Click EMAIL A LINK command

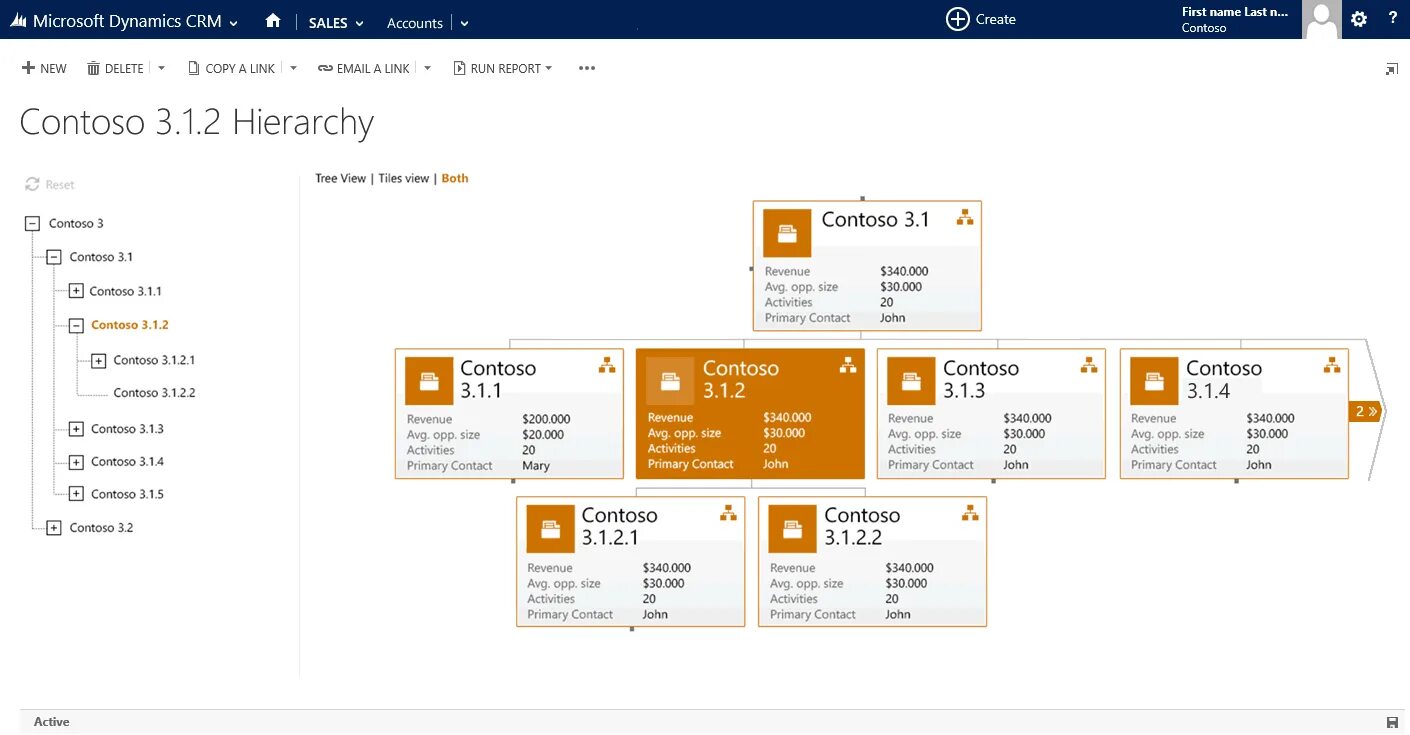coord(364,68)
